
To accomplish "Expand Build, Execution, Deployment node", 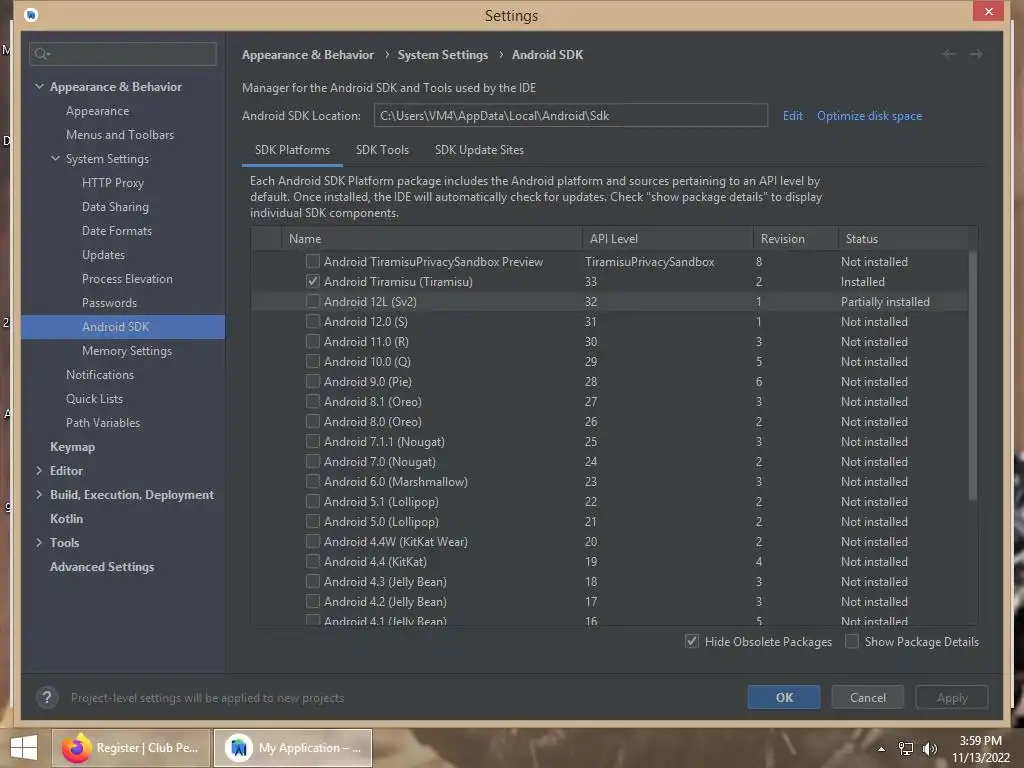I will click(39, 494).
